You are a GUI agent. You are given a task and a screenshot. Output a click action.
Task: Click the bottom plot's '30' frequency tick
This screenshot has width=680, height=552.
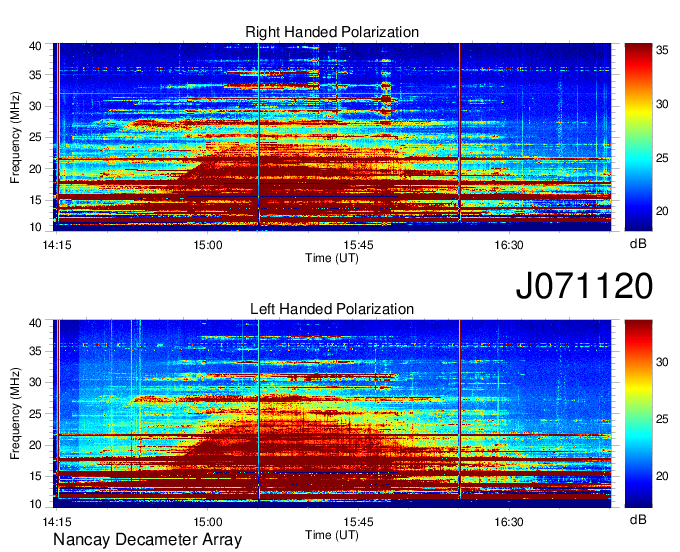35,382
